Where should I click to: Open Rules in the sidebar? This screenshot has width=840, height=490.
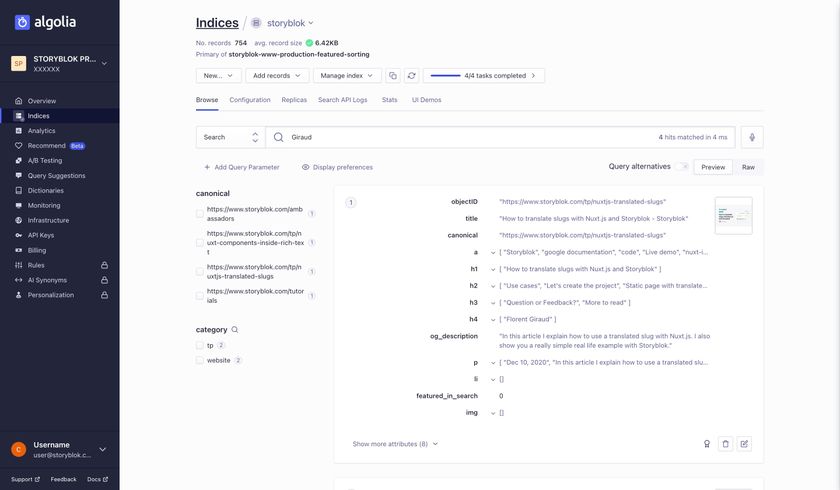click(36, 265)
